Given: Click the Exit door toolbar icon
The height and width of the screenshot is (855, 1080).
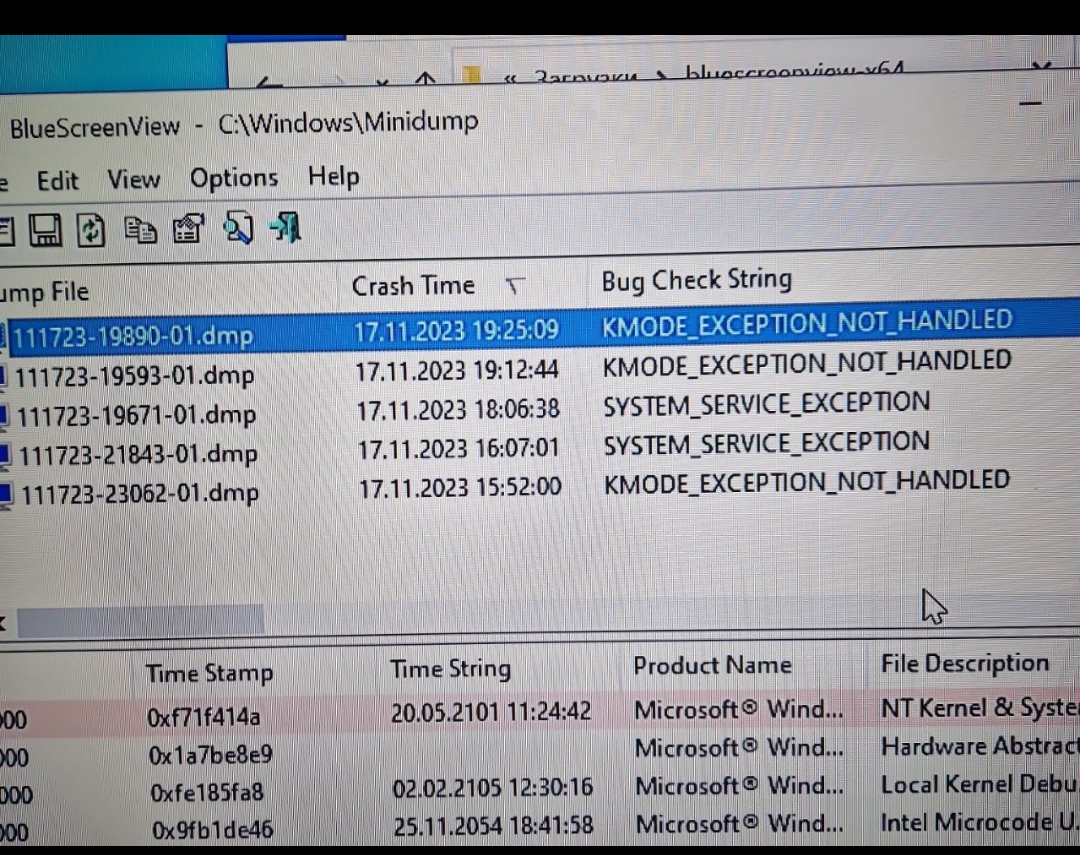Looking at the screenshot, I should point(285,228).
